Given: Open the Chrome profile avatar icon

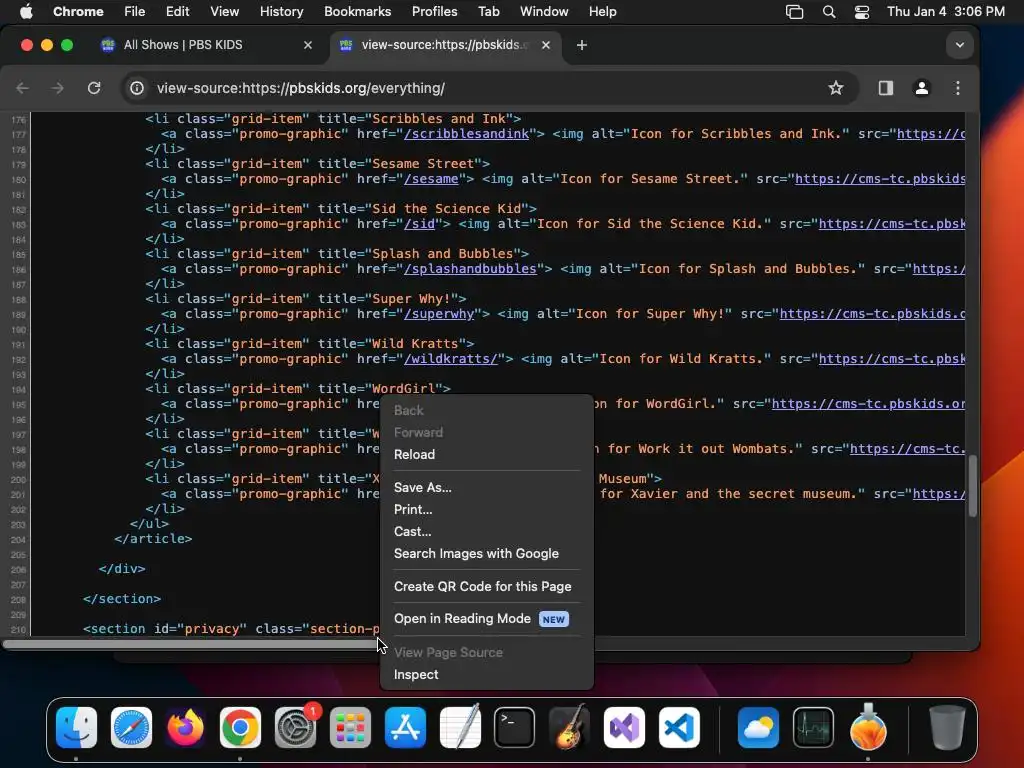Looking at the screenshot, I should pyautogui.click(x=921, y=88).
